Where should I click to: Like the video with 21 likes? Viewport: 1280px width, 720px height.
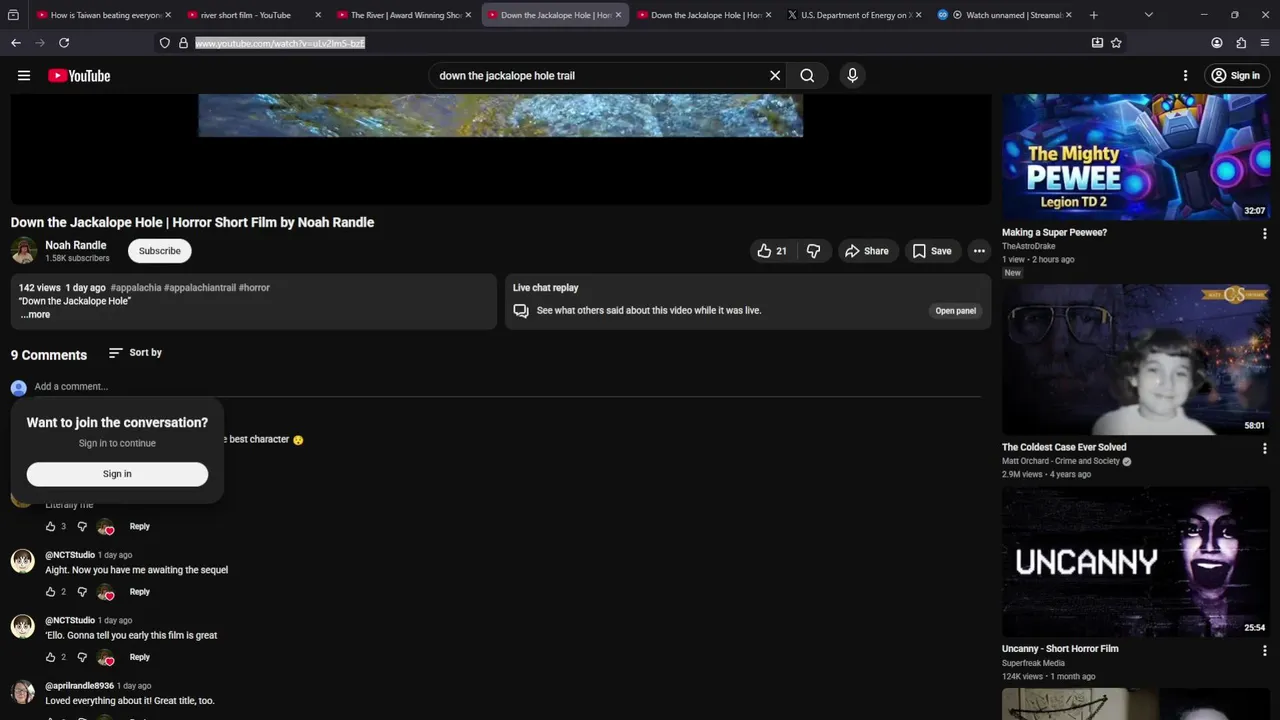773,251
